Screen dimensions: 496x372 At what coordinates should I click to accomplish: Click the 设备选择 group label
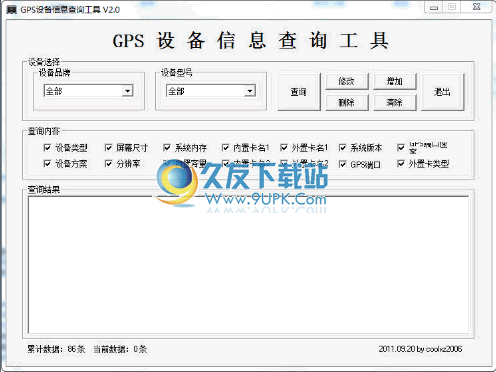point(43,62)
